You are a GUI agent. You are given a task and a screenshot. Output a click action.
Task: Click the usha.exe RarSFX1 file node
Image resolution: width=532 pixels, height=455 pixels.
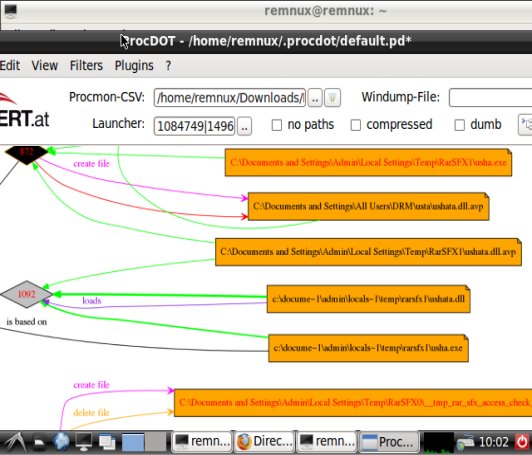(x=368, y=163)
